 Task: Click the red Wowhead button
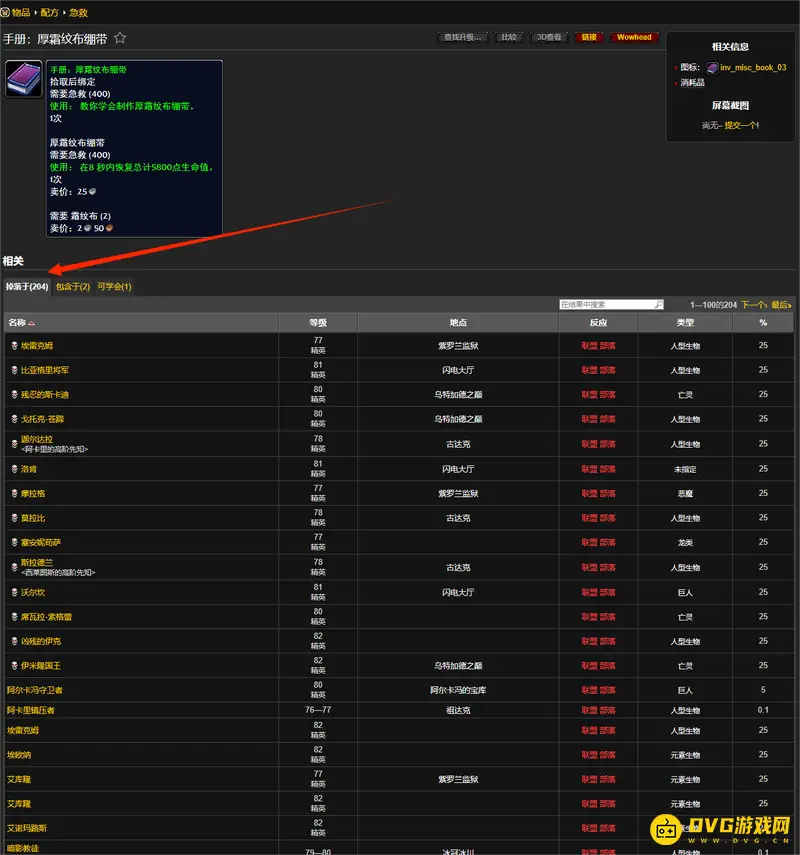coord(634,37)
